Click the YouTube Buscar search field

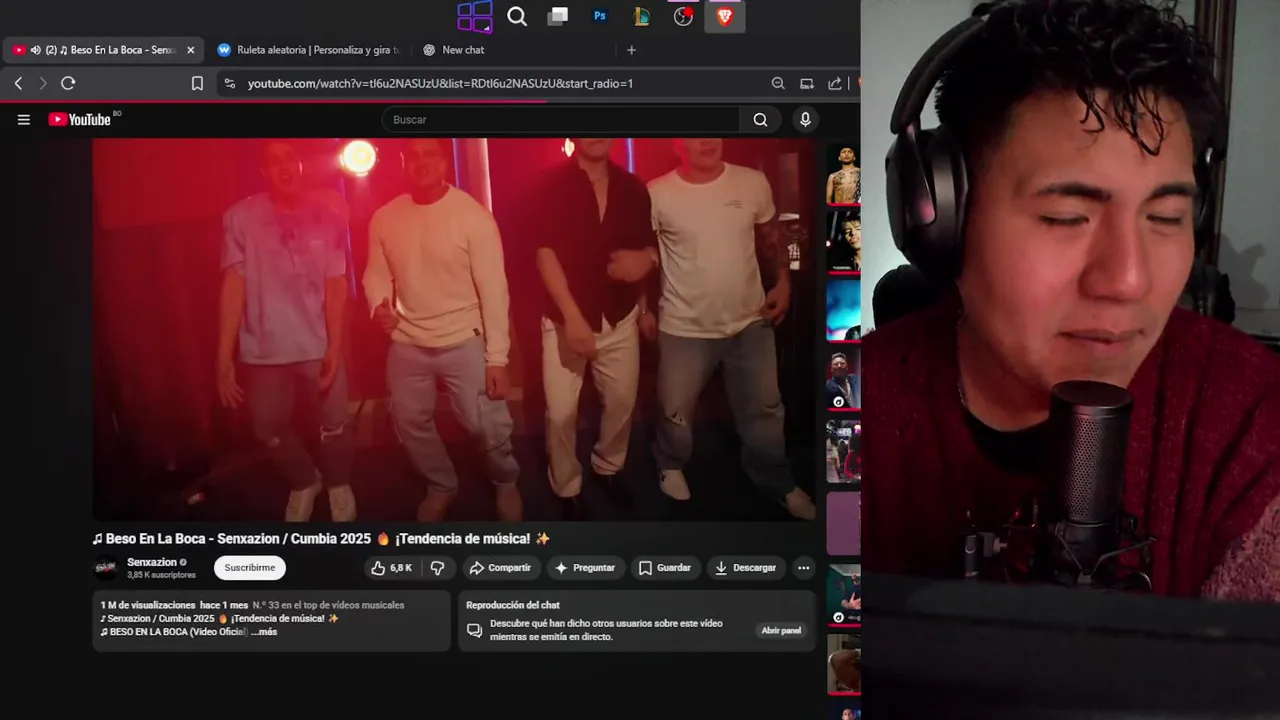coord(561,120)
